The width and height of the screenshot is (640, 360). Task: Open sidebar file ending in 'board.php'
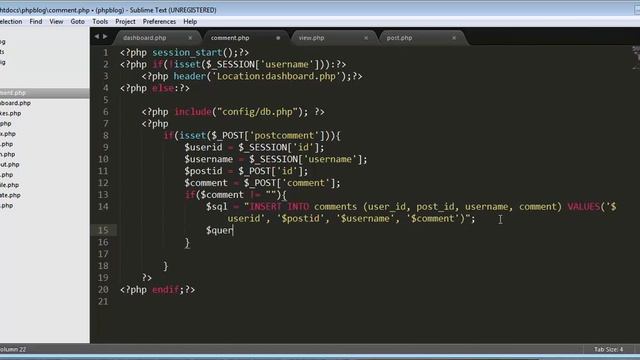click(16, 103)
